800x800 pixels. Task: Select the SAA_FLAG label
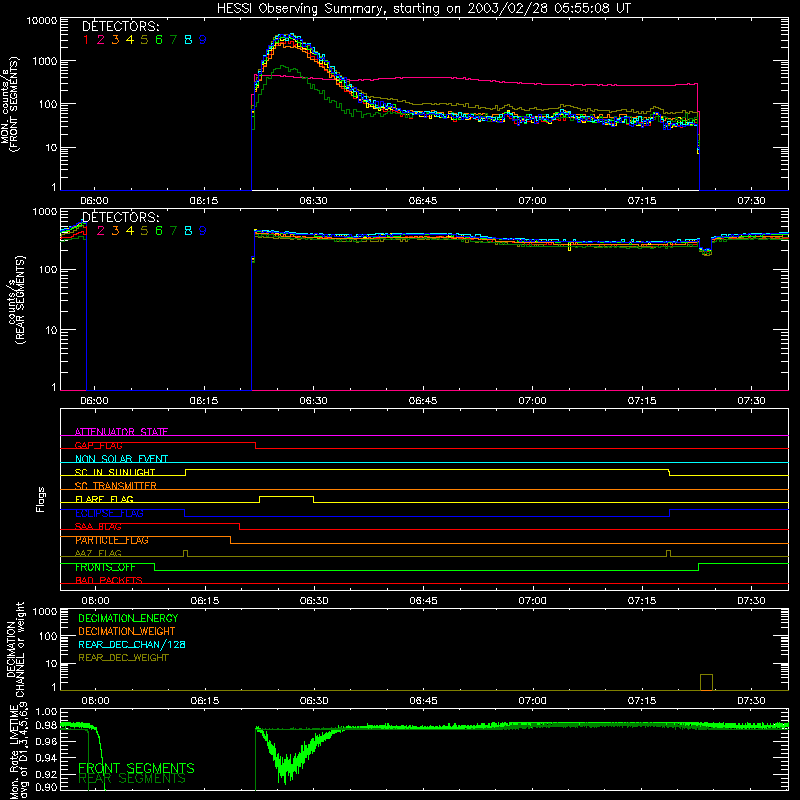[98, 527]
